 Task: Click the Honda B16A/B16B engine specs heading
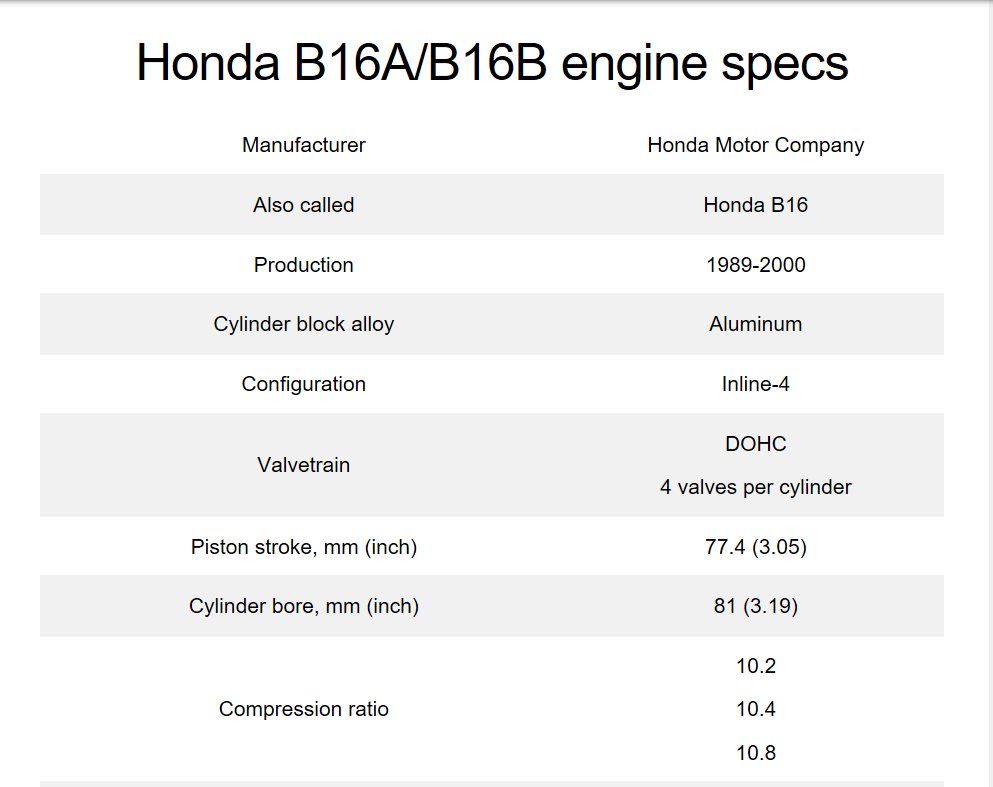pyautogui.click(x=492, y=63)
